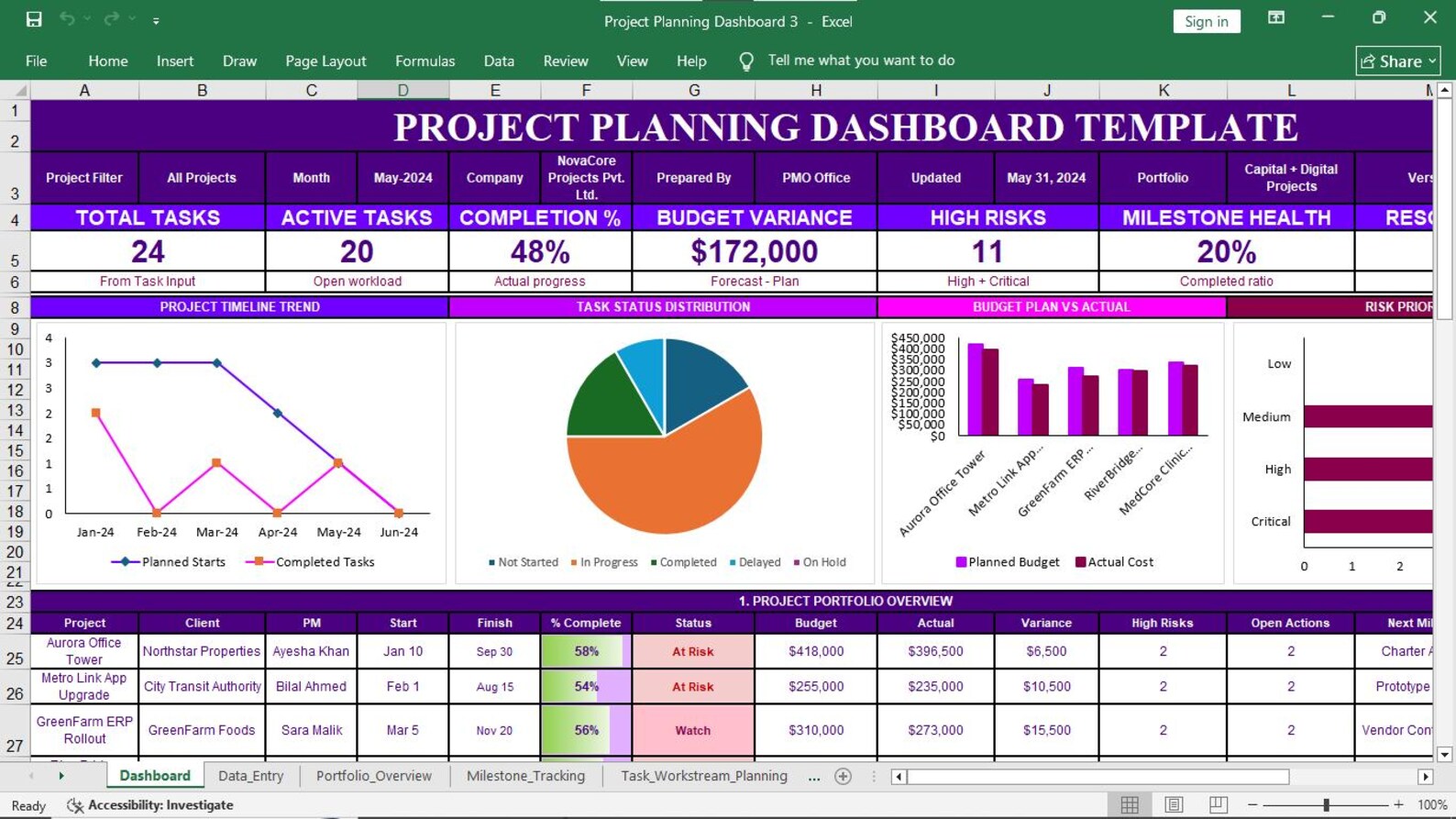Click the vertical scrollbar up arrow
The width and height of the screenshot is (1456, 819).
[1444, 90]
